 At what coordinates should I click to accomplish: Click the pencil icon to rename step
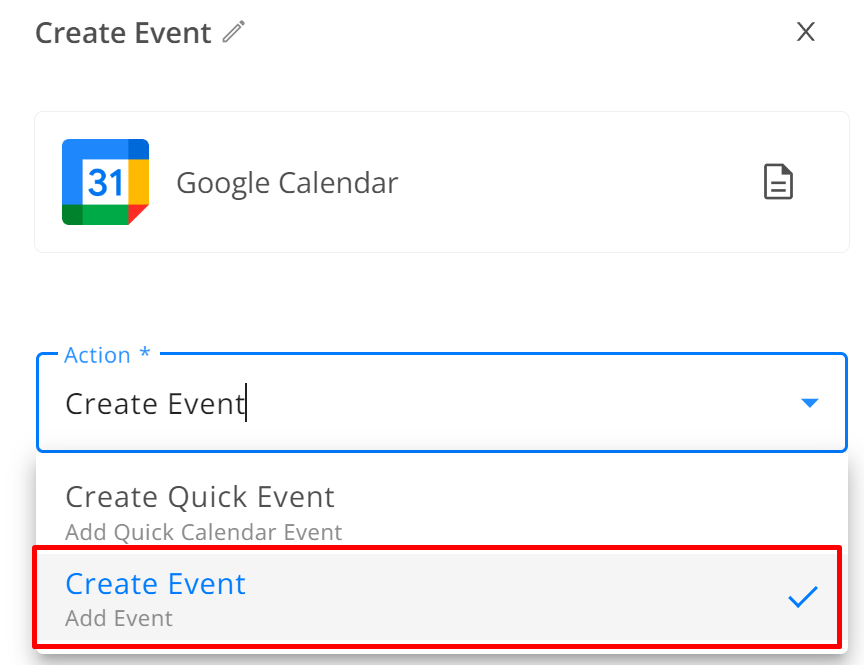coord(234,31)
